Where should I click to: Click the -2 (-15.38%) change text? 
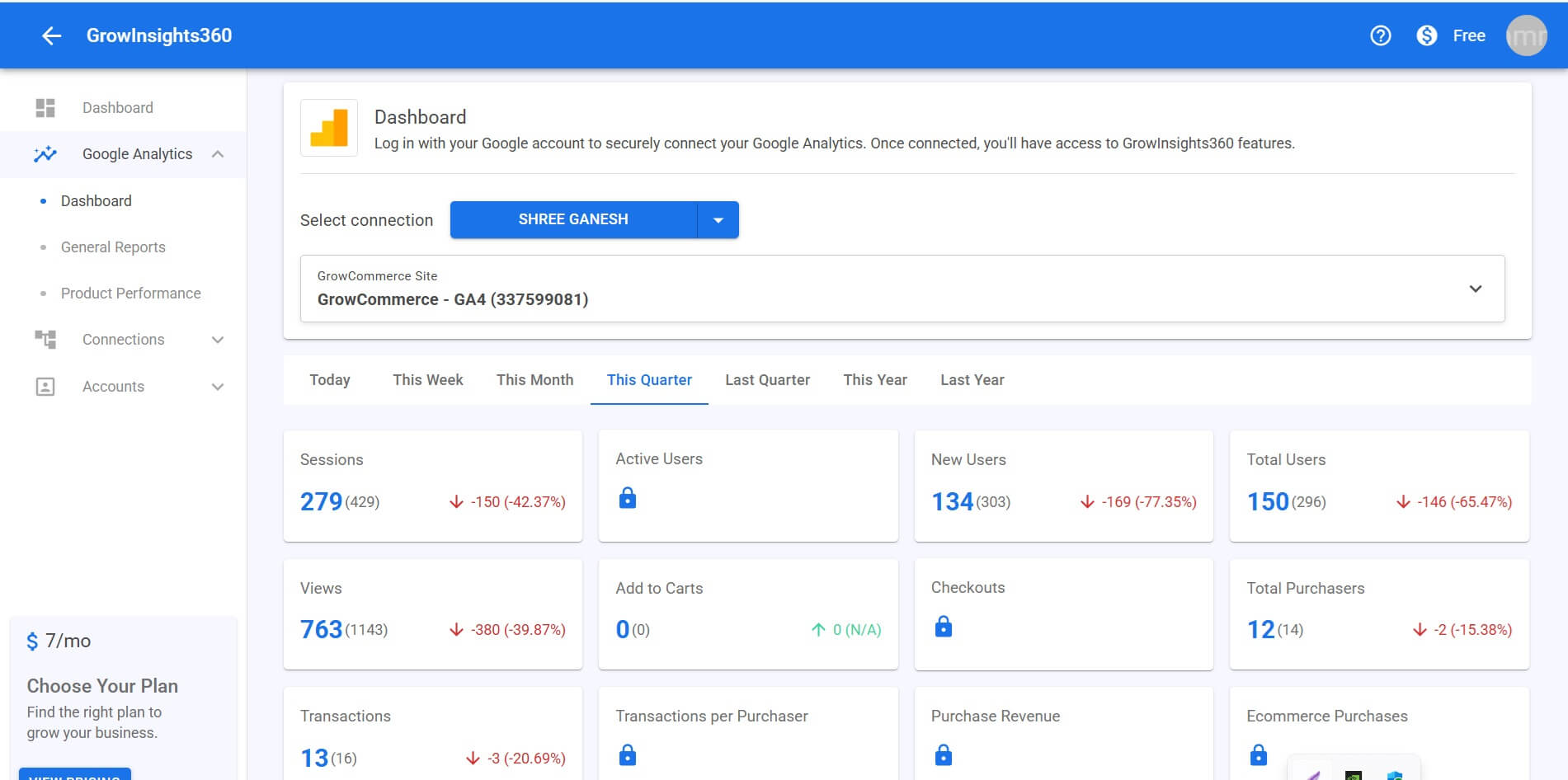[1473, 630]
